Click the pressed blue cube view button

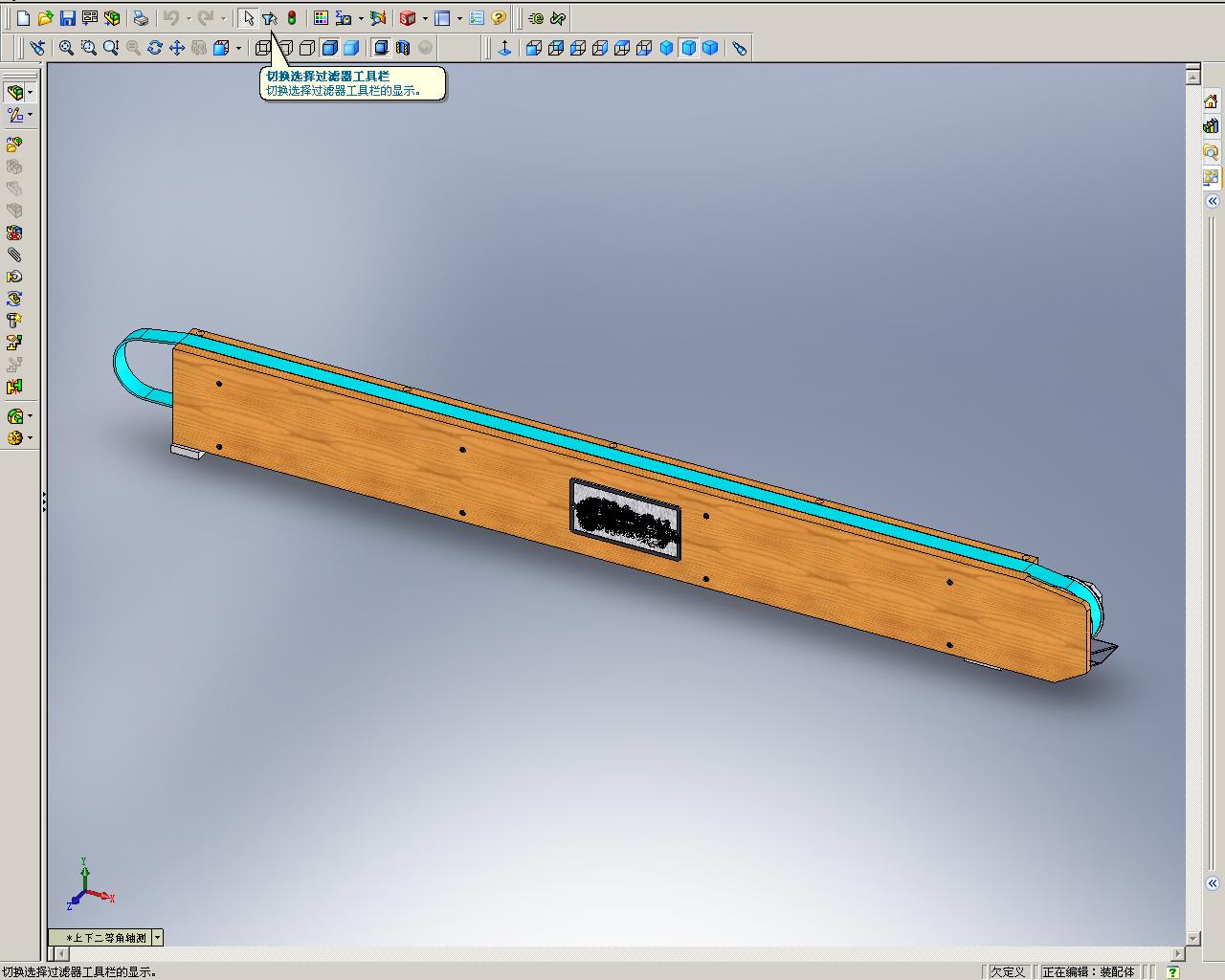tap(689, 48)
